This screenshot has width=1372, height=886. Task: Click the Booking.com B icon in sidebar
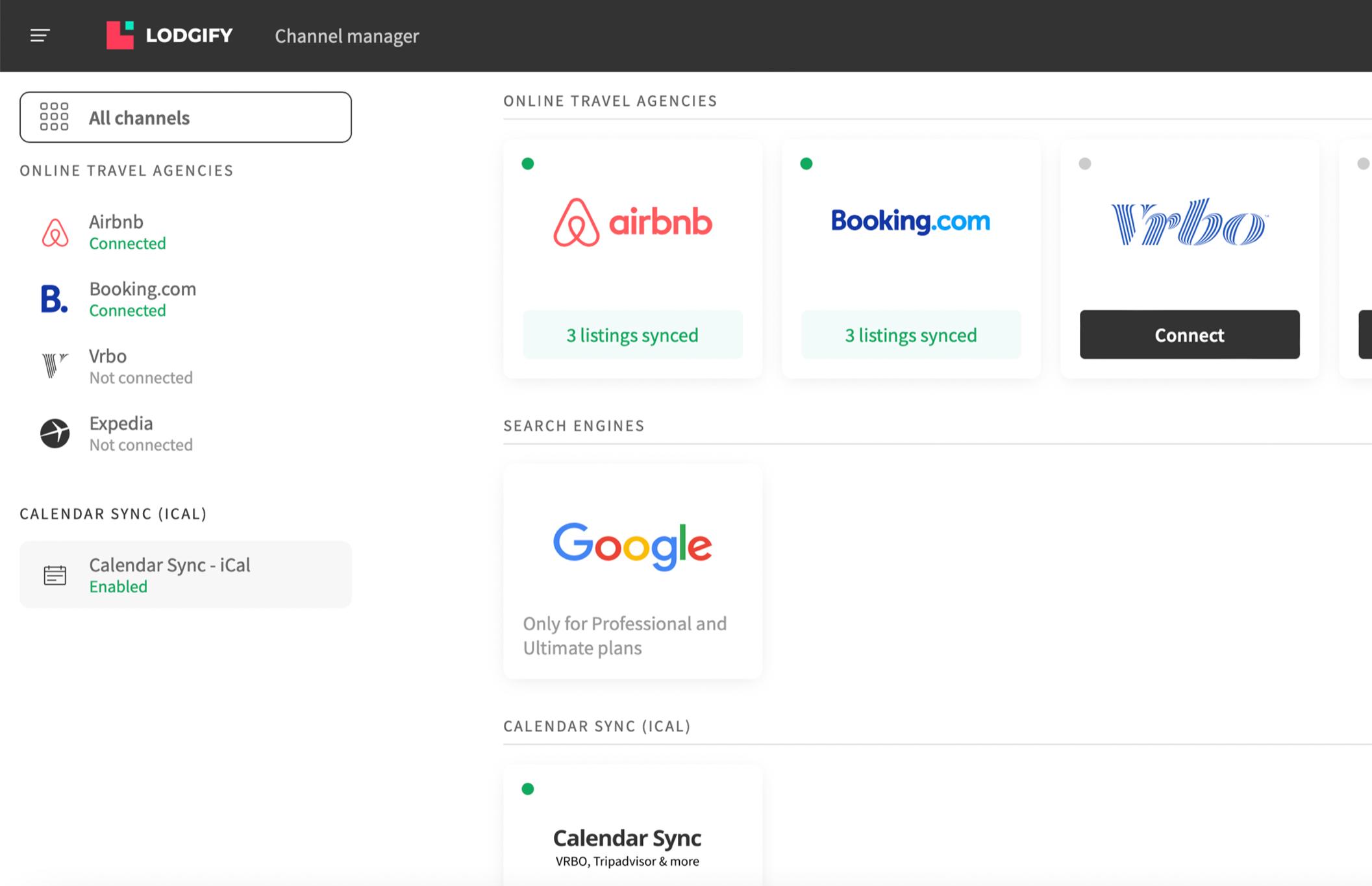(x=54, y=299)
